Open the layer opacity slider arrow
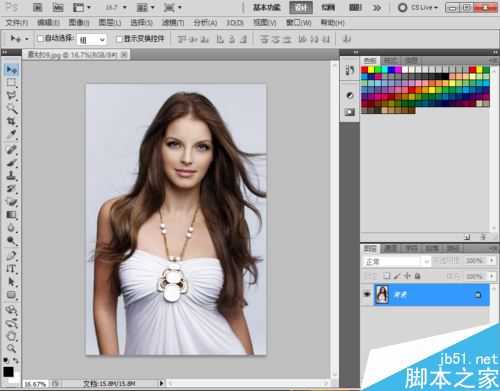Image resolution: width=500 pixels, height=391 pixels. [492, 260]
